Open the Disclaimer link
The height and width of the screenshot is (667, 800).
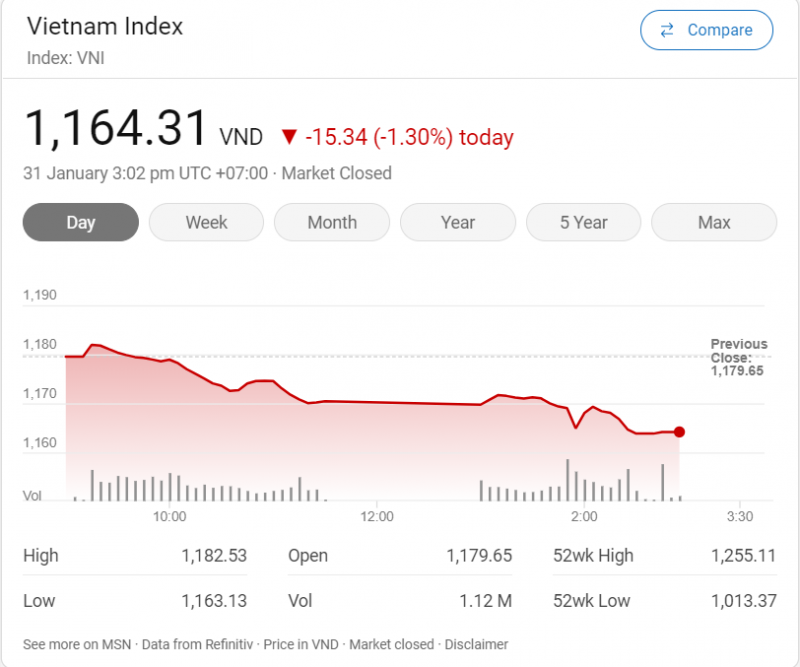(476, 644)
